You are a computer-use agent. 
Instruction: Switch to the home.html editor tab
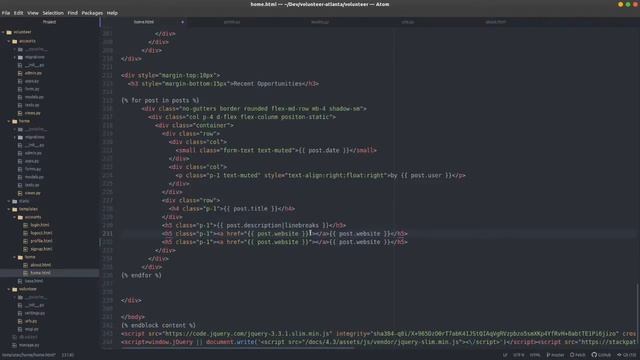point(144,22)
